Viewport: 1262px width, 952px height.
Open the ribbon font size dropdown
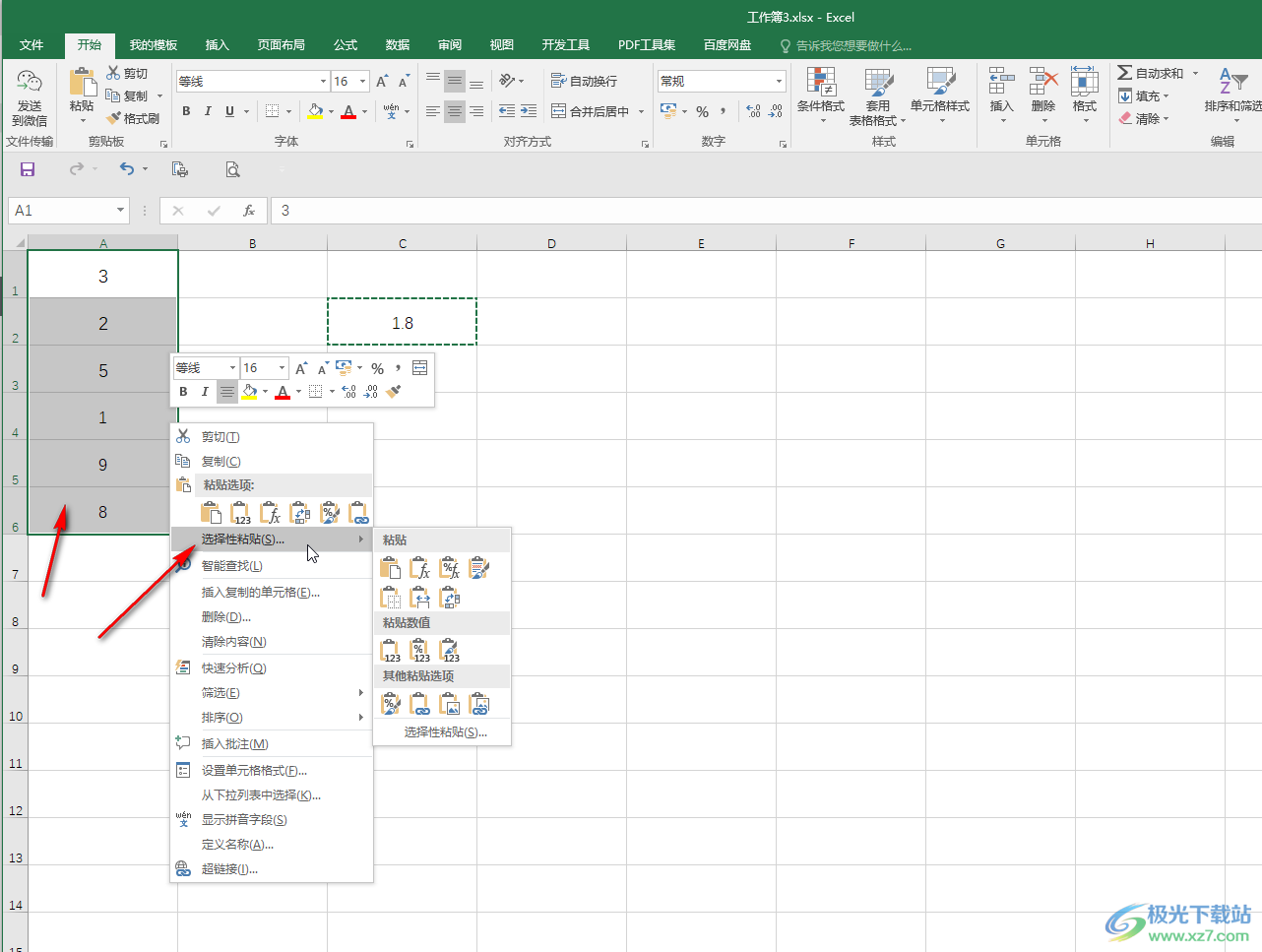[x=363, y=82]
